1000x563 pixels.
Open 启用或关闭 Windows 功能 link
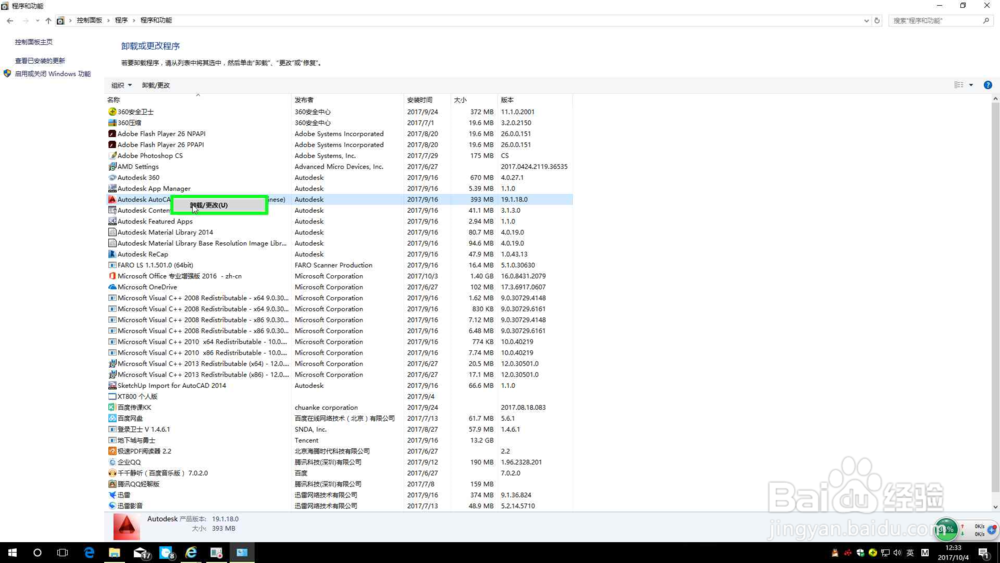click(x=53, y=74)
